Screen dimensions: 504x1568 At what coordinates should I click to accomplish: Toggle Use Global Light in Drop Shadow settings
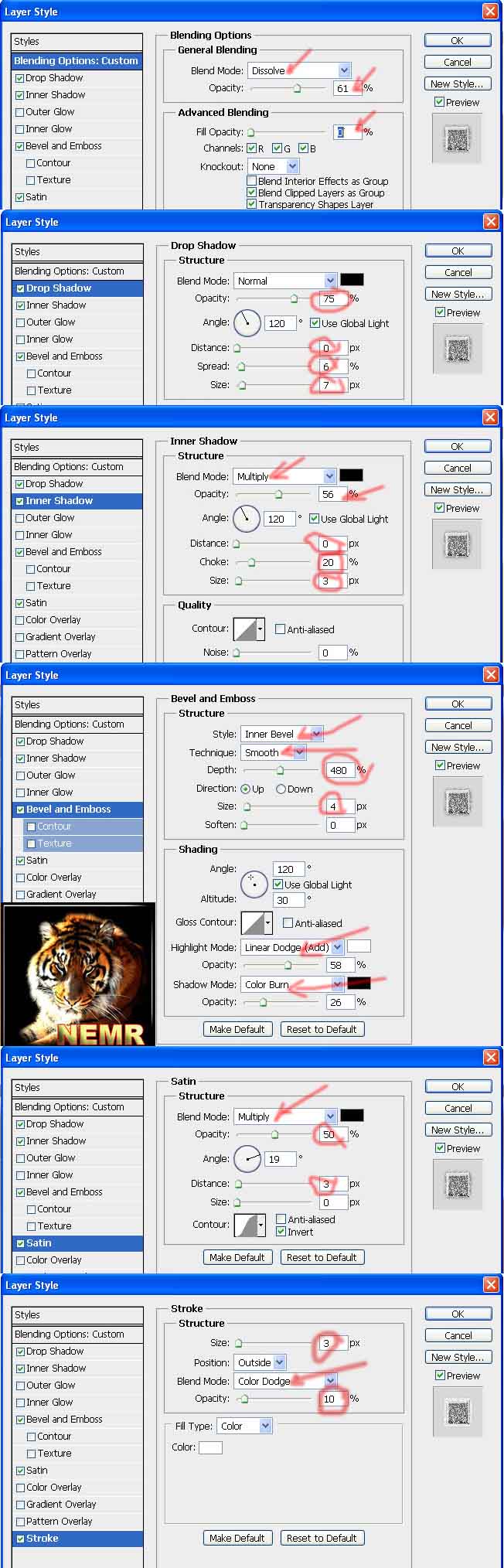[x=315, y=323]
